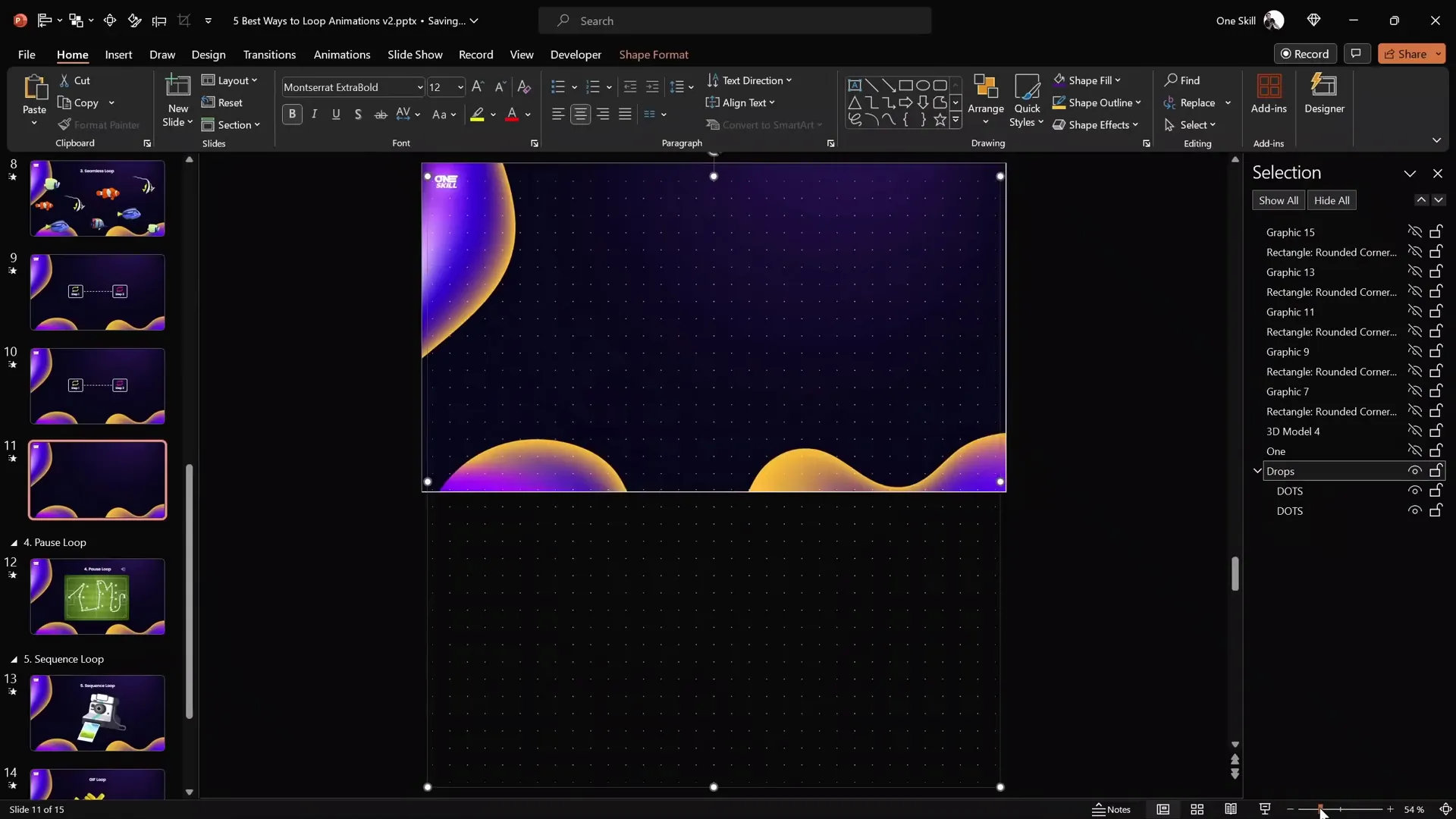
Task: Click the zoom slider handle
Action: (1320, 809)
